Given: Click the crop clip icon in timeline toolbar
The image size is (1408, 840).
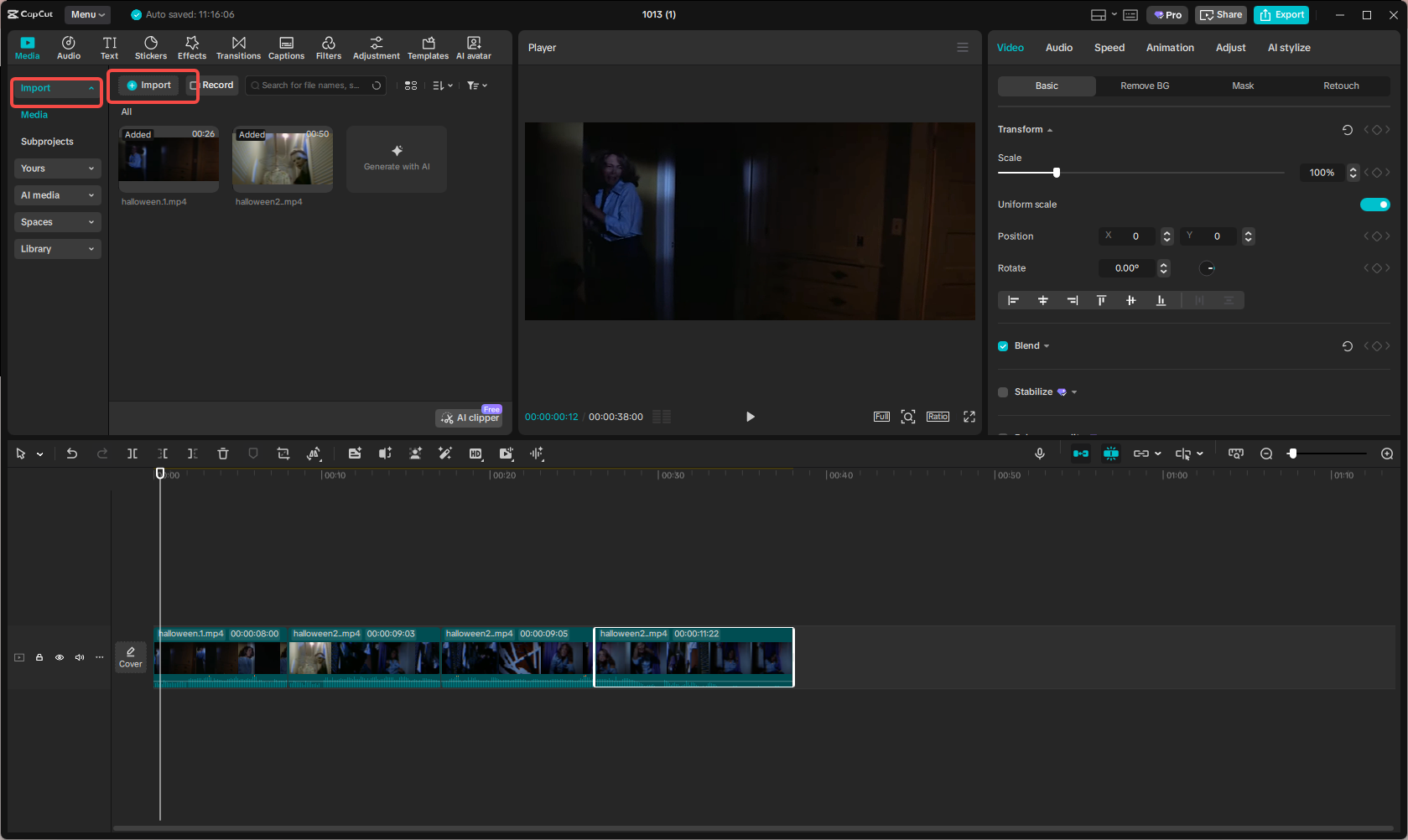Looking at the screenshot, I should click(x=283, y=454).
